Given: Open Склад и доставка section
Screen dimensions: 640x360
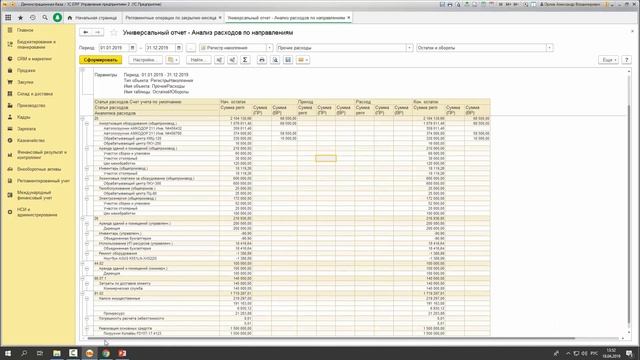Looking at the screenshot, I should click(x=35, y=94).
